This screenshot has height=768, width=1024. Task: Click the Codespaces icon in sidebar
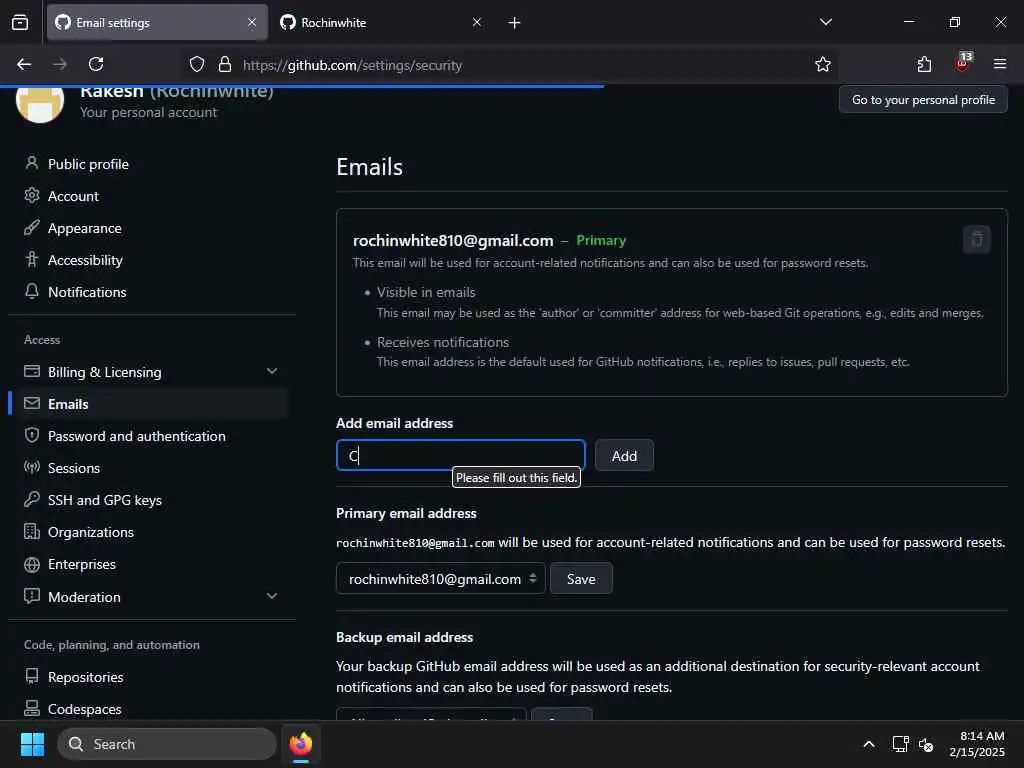coord(31,708)
